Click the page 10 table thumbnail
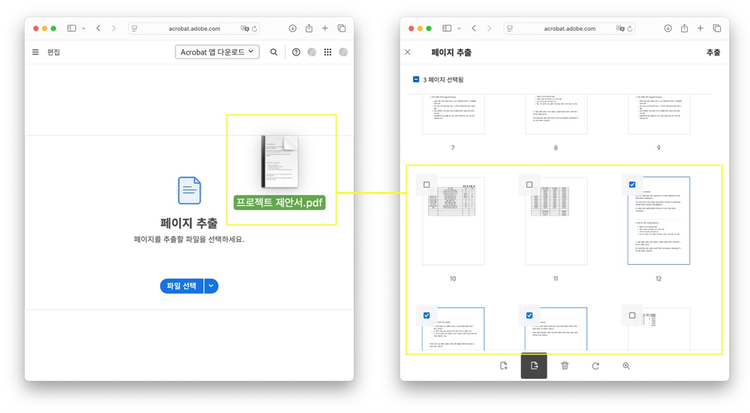The height and width of the screenshot is (413, 750). tap(453, 221)
